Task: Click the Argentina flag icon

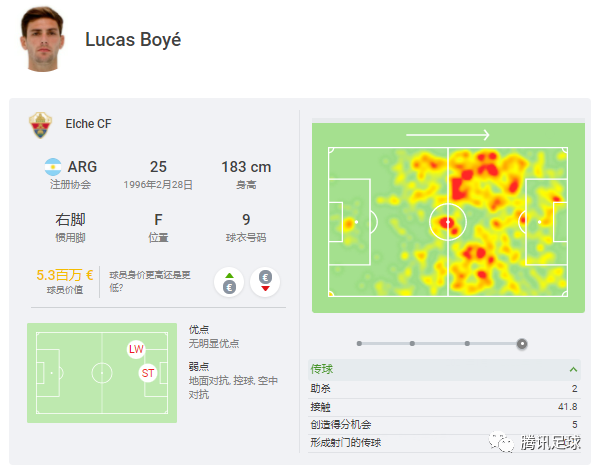Action: (x=53, y=167)
